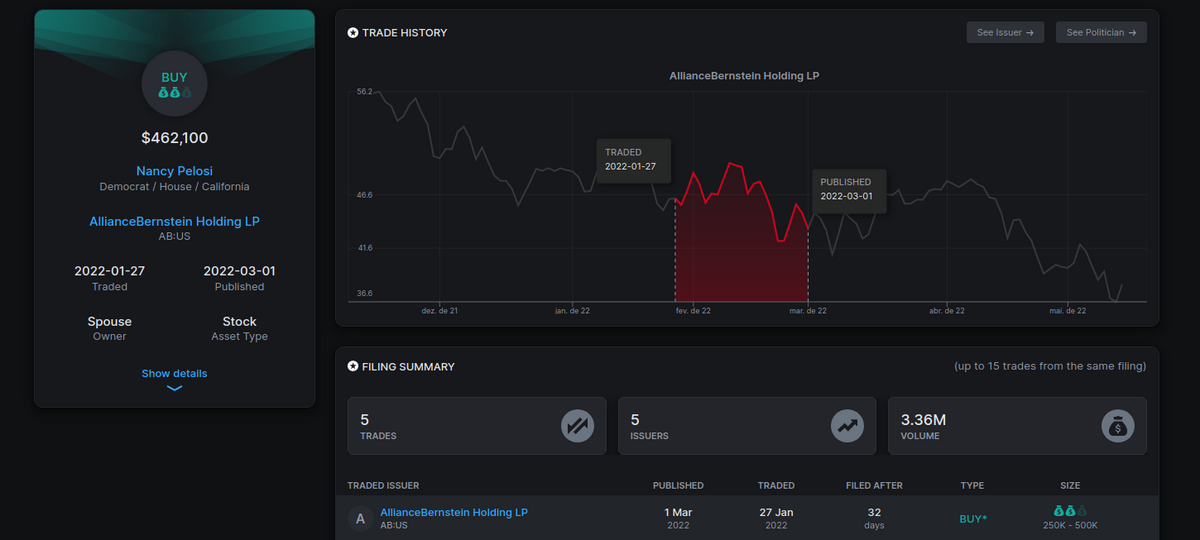Click the volume money bag icon
This screenshot has height=540, width=1200.
pos(1117,426)
